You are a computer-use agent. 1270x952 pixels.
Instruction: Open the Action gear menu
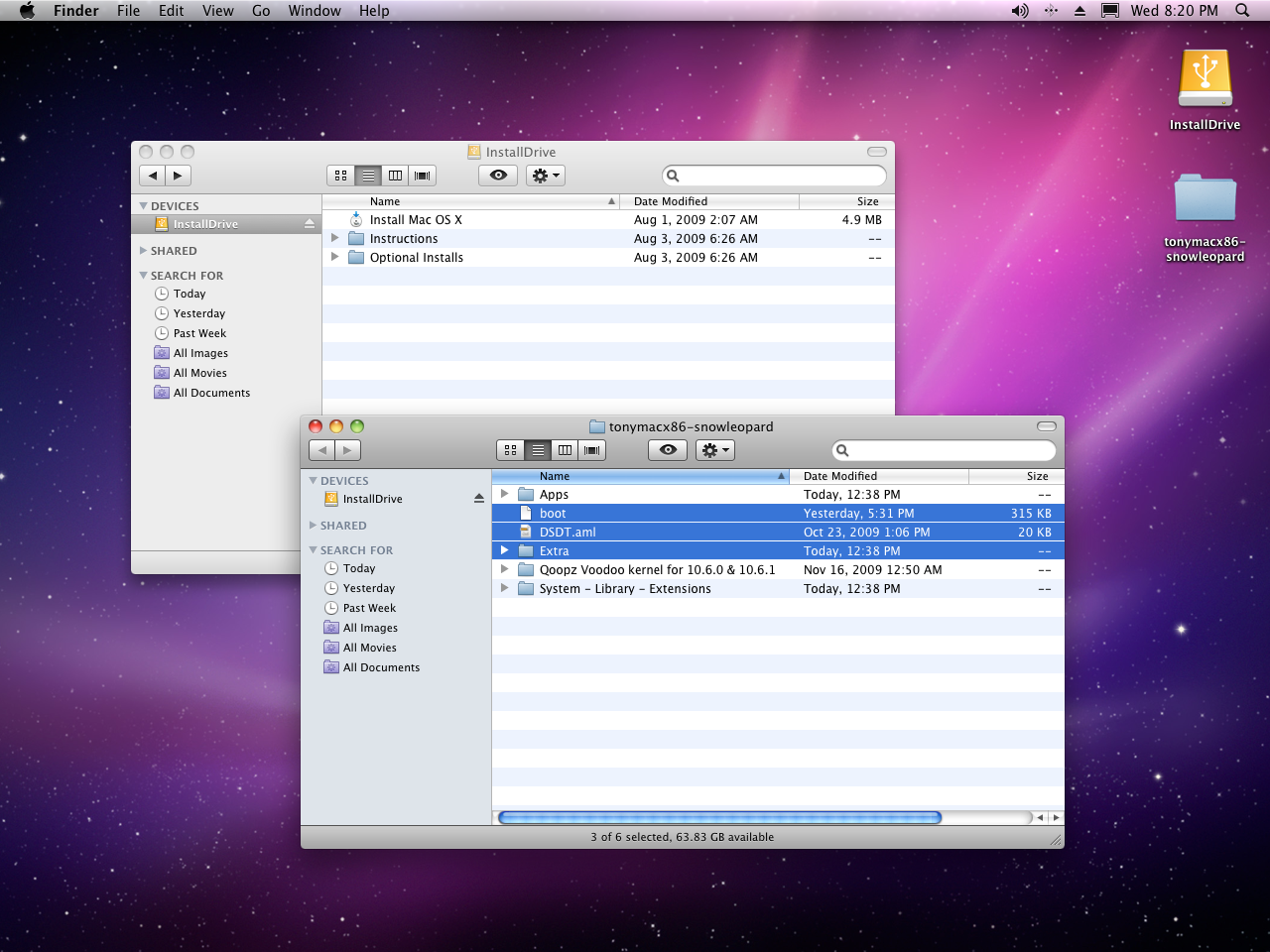click(714, 449)
